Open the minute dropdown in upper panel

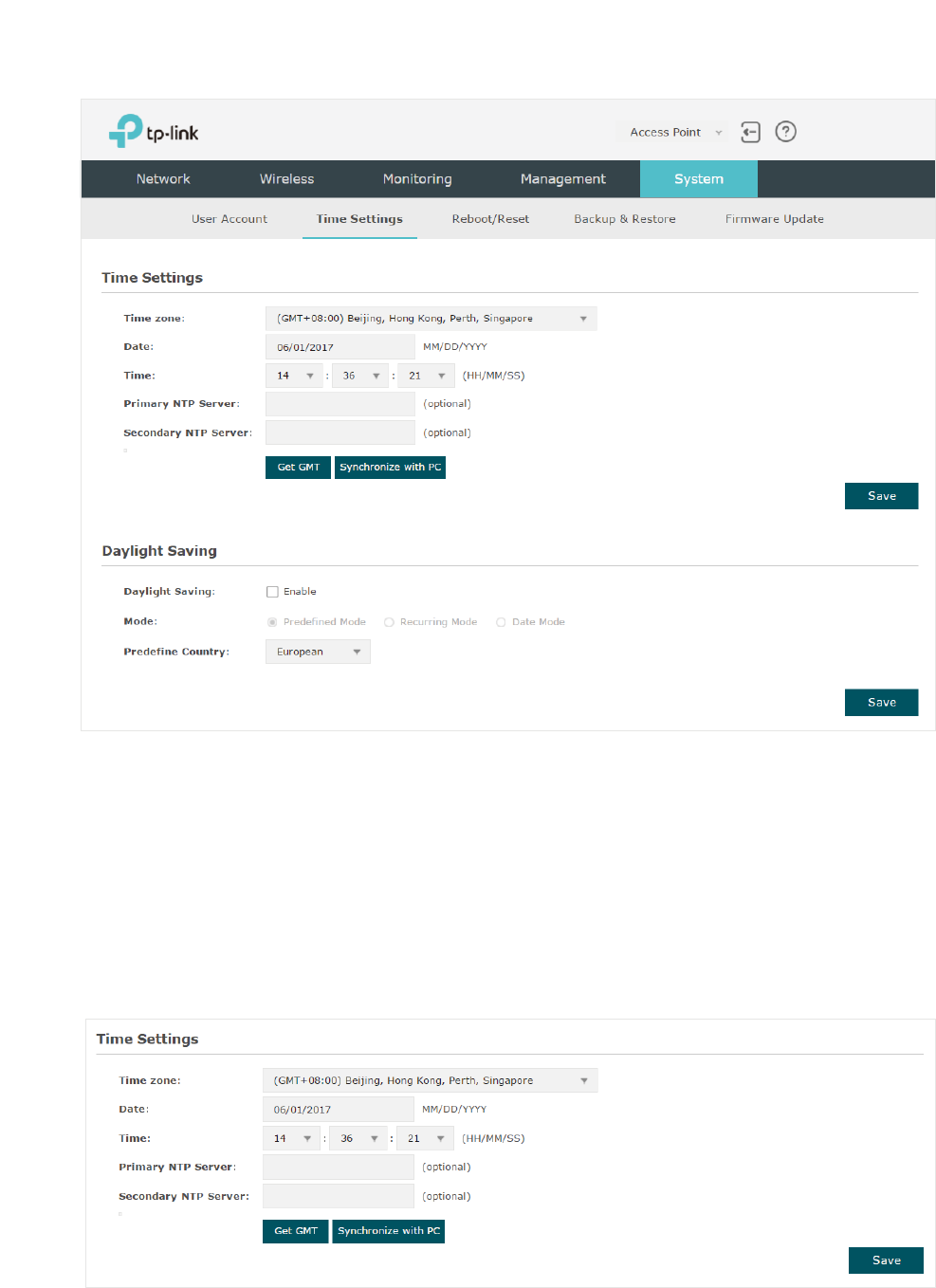click(x=360, y=376)
